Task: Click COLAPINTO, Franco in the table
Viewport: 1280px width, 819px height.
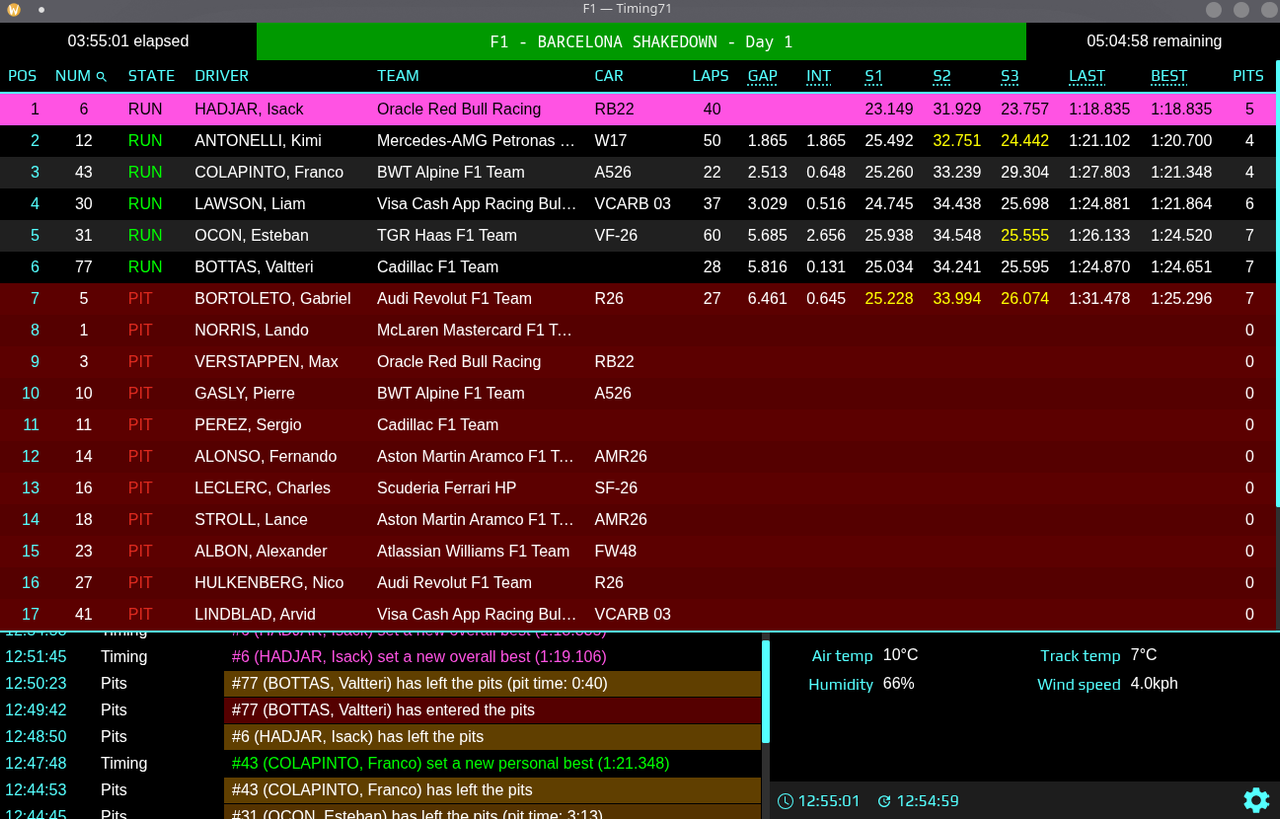Action: tap(269, 172)
